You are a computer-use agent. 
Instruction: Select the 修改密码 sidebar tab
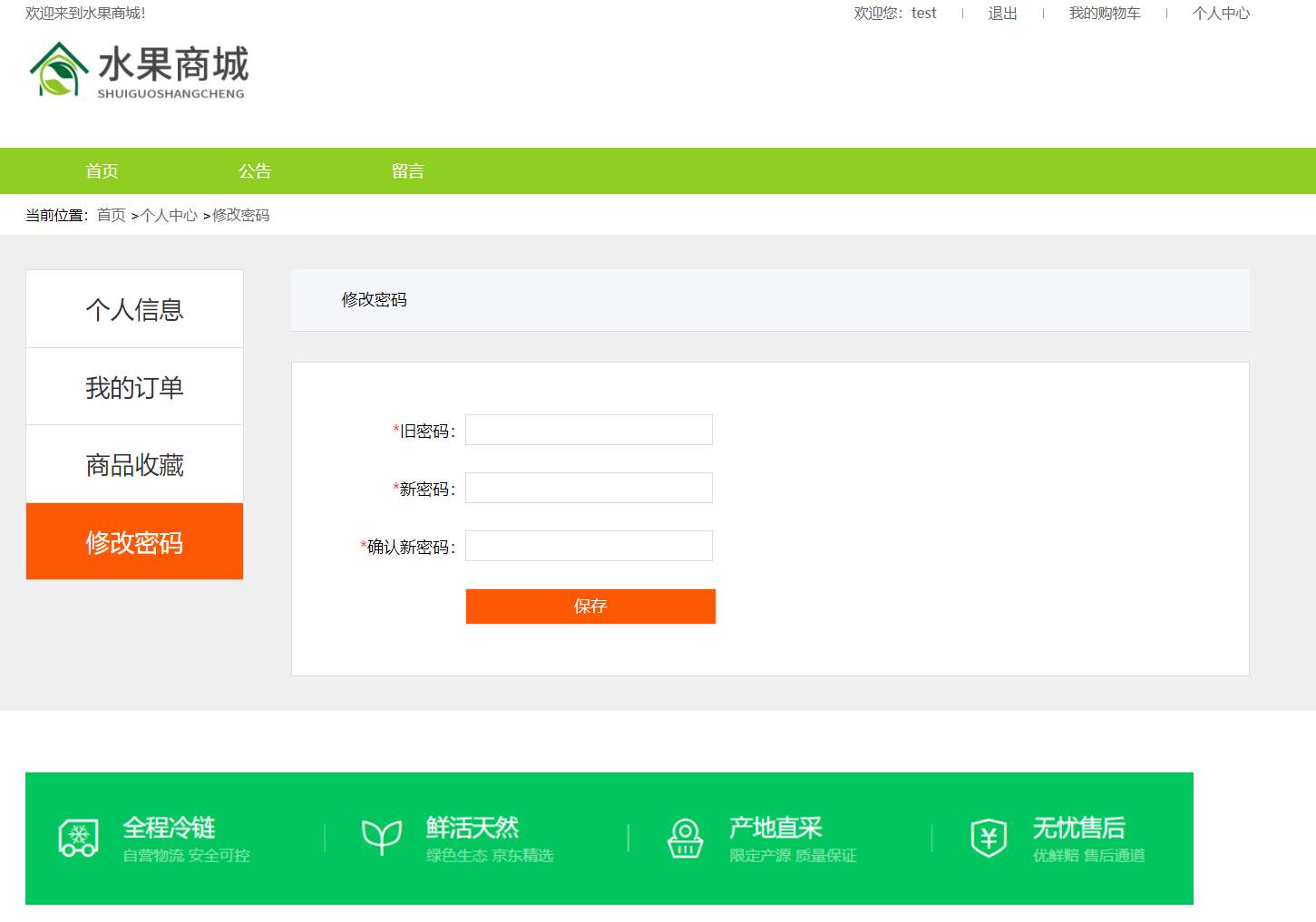(134, 542)
